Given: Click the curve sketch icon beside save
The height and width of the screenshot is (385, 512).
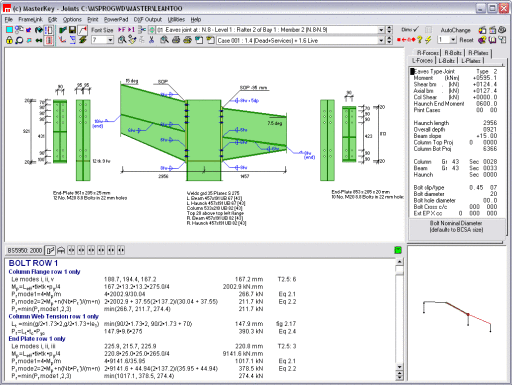Looking at the screenshot, I should [82, 30].
